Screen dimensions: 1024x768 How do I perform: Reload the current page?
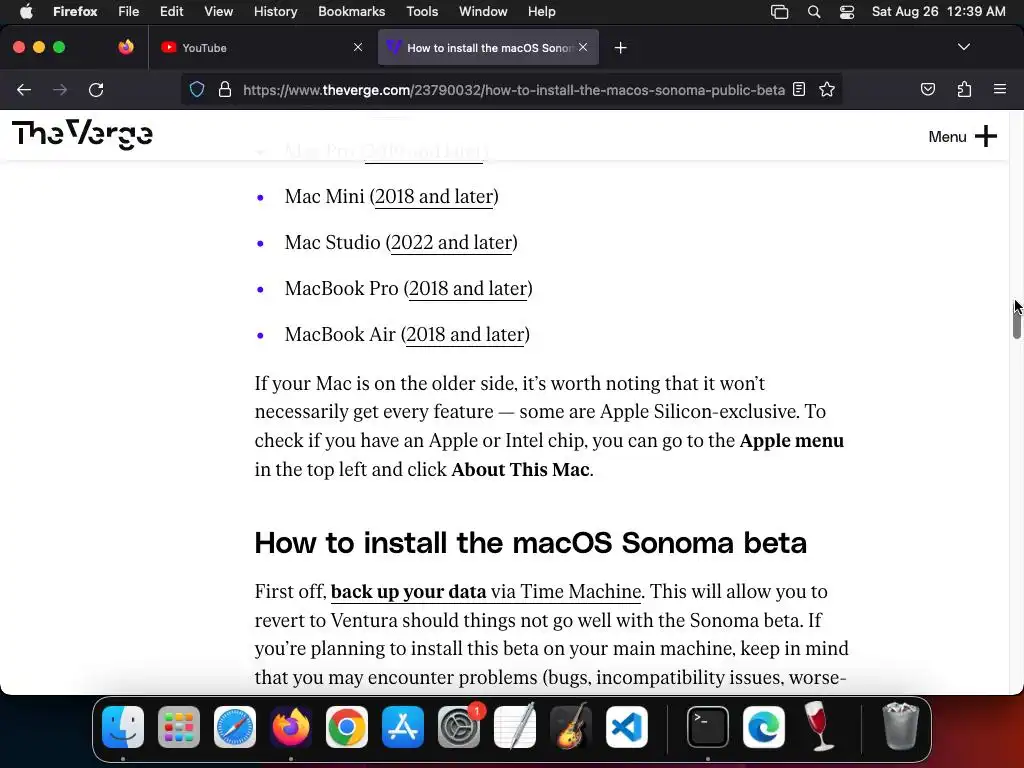96,89
